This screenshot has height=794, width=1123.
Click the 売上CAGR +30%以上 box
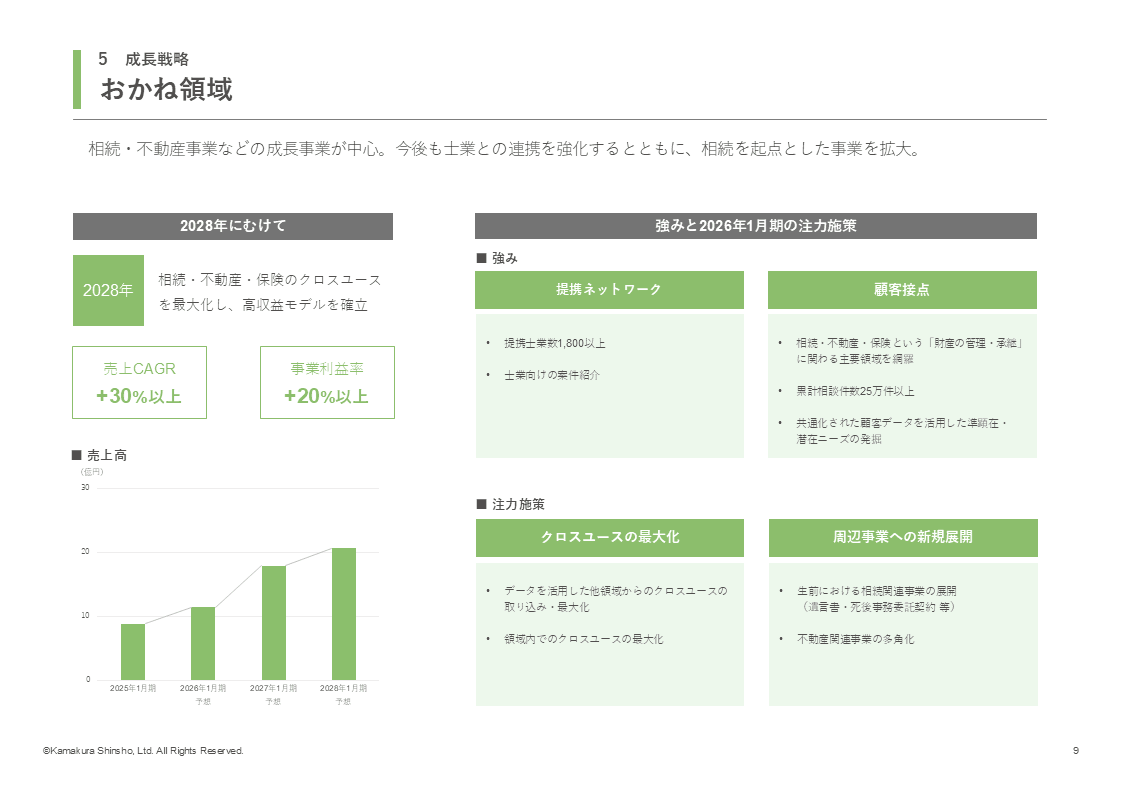coord(139,382)
